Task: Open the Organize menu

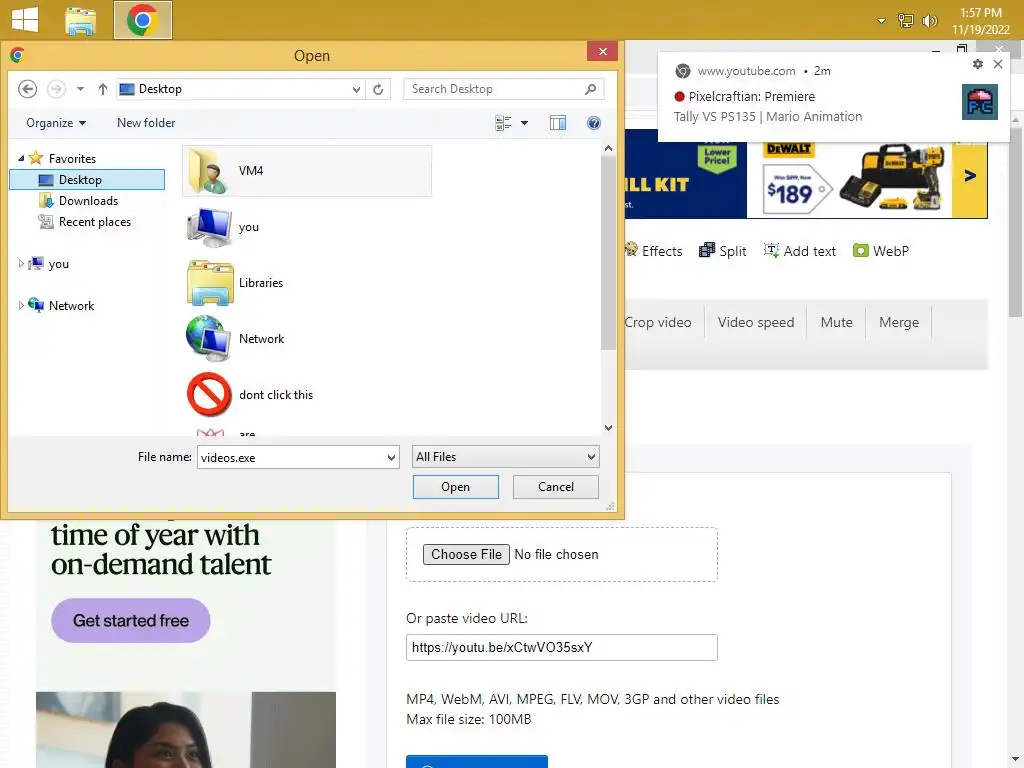Action: click(x=56, y=123)
